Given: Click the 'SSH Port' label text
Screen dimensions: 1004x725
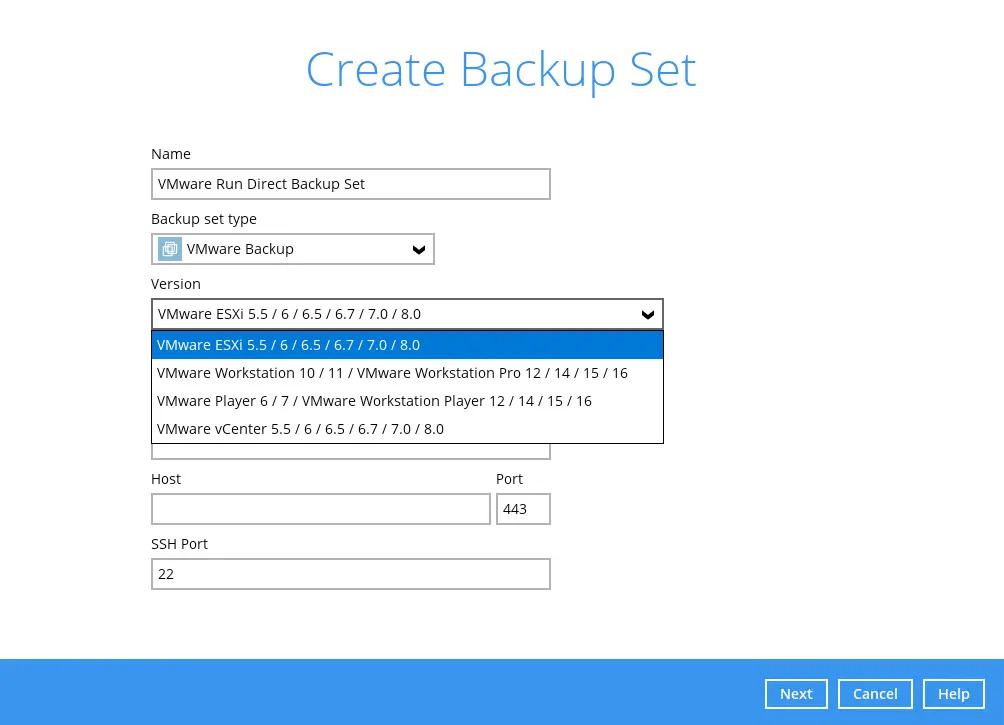Looking at the screenshot, I should tap(179, 544).
